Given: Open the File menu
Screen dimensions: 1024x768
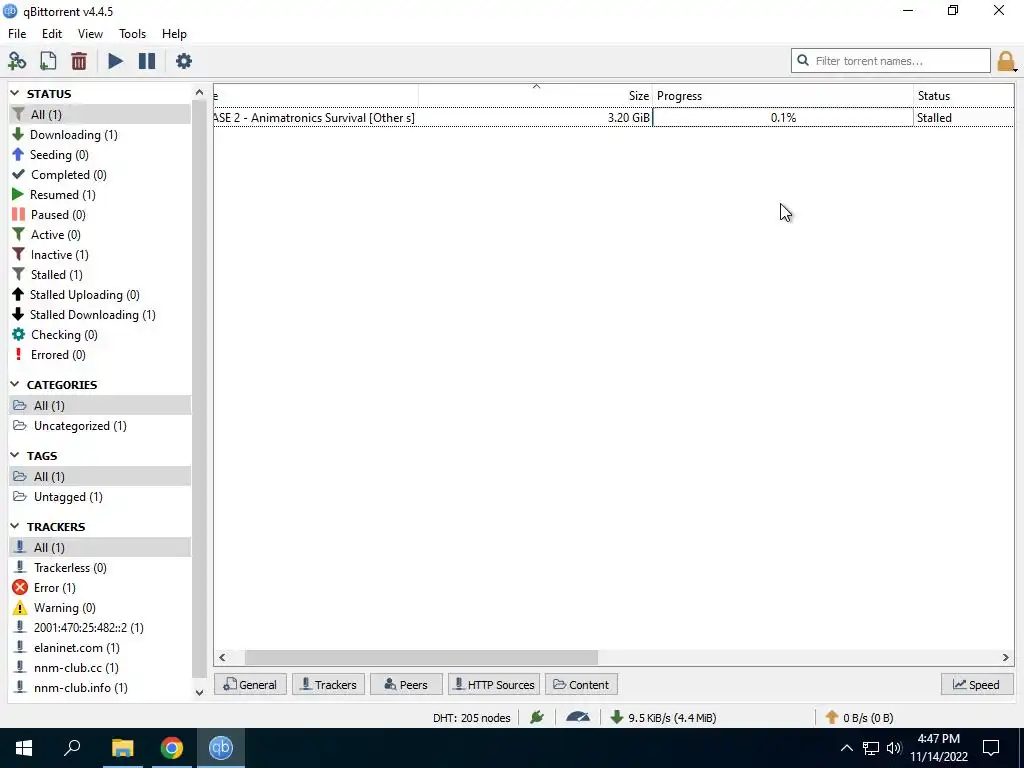Looking at the screenshot, I should [17, 33].
